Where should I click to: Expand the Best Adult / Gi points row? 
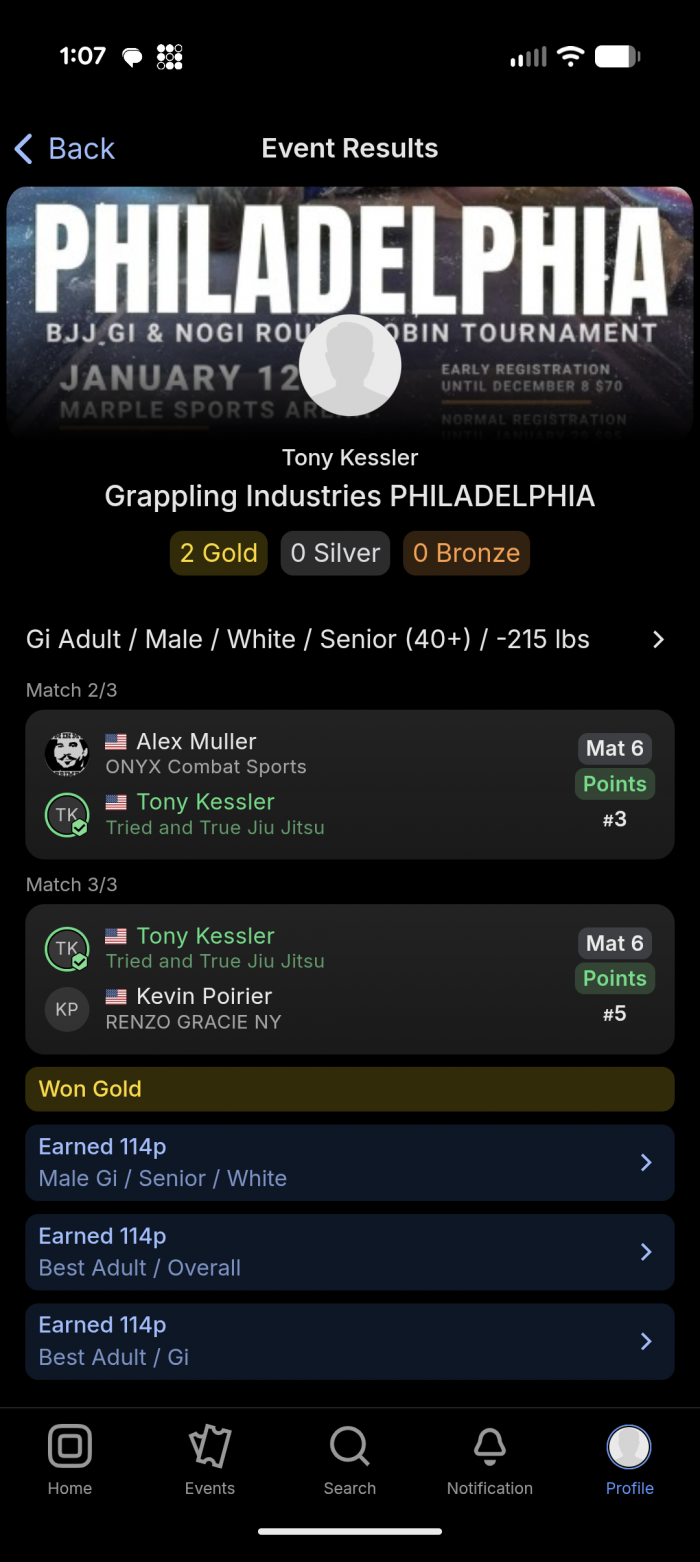[646, 1341]
